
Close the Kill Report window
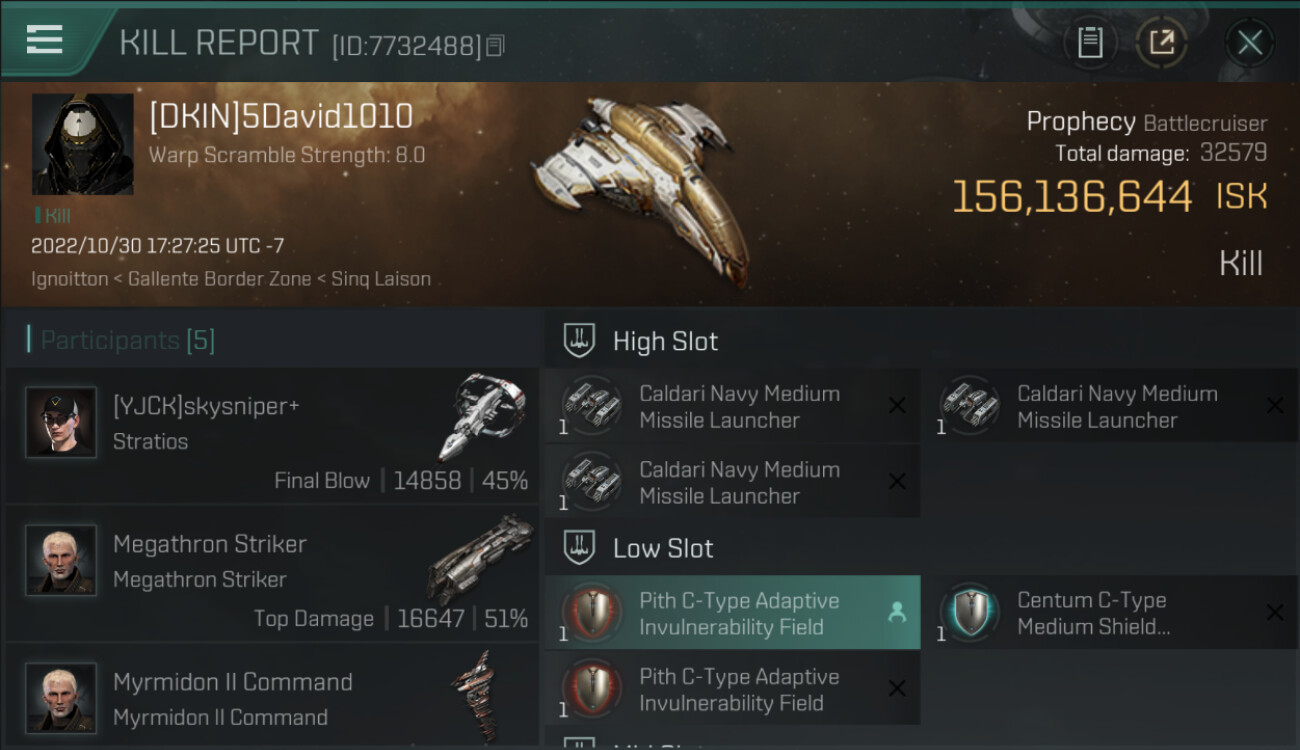pyautogui.click(x=1249, y=42)
